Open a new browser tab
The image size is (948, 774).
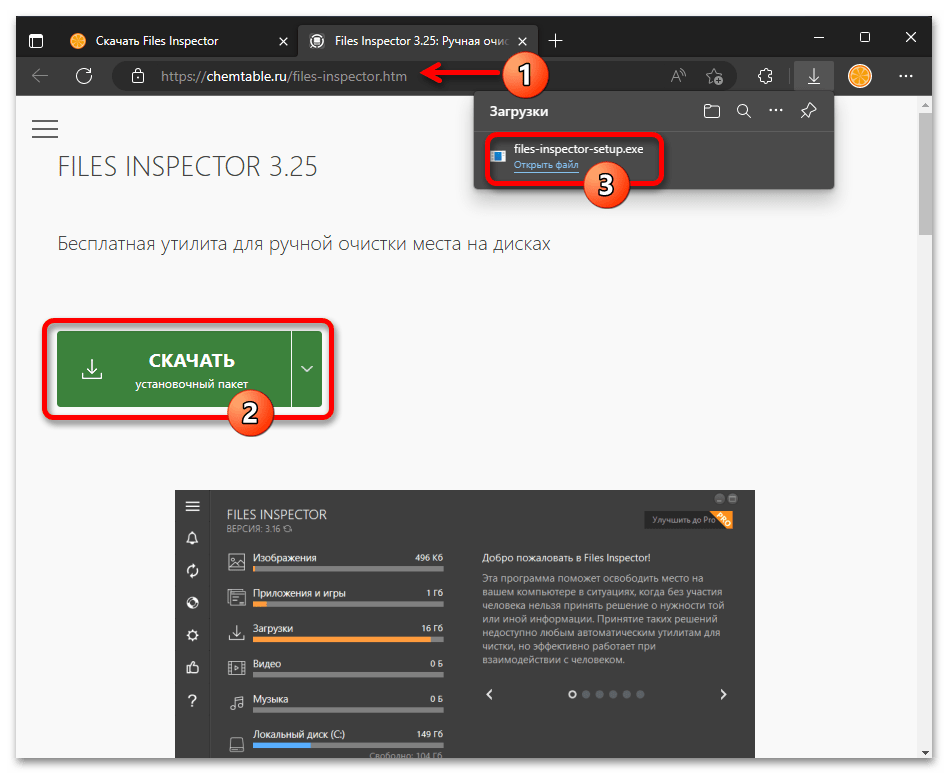555,41
